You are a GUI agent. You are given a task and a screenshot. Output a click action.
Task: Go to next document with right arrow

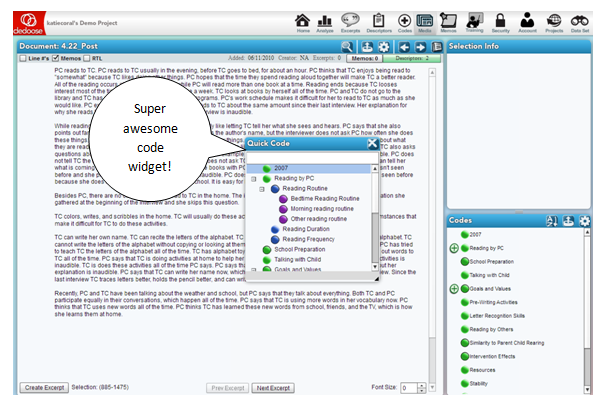click(420, 47)
